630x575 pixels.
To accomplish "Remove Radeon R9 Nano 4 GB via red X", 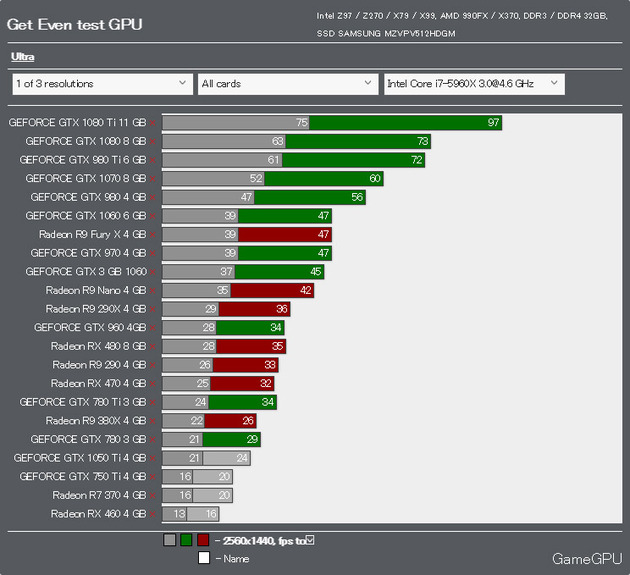I will coord(153,291).
